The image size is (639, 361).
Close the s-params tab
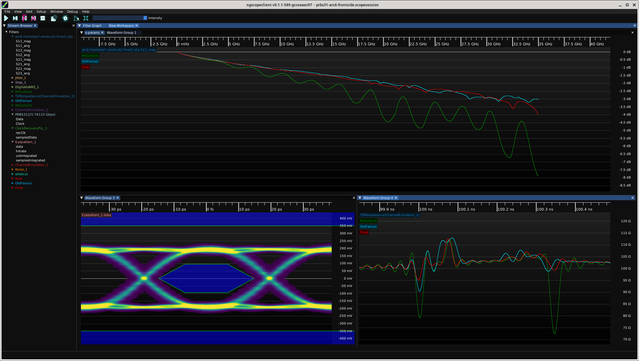pyautogui.click(x=102, y=32)
